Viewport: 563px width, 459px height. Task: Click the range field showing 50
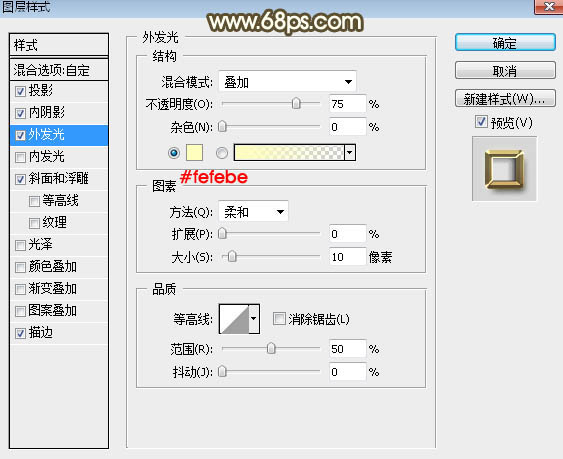coord(348,349)
